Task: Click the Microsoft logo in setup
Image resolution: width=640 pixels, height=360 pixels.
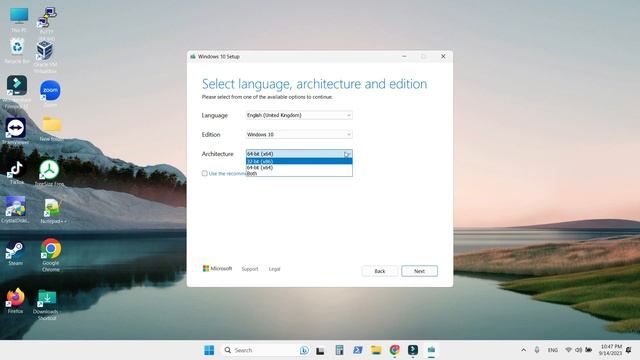Action: [x=217, y=269]
